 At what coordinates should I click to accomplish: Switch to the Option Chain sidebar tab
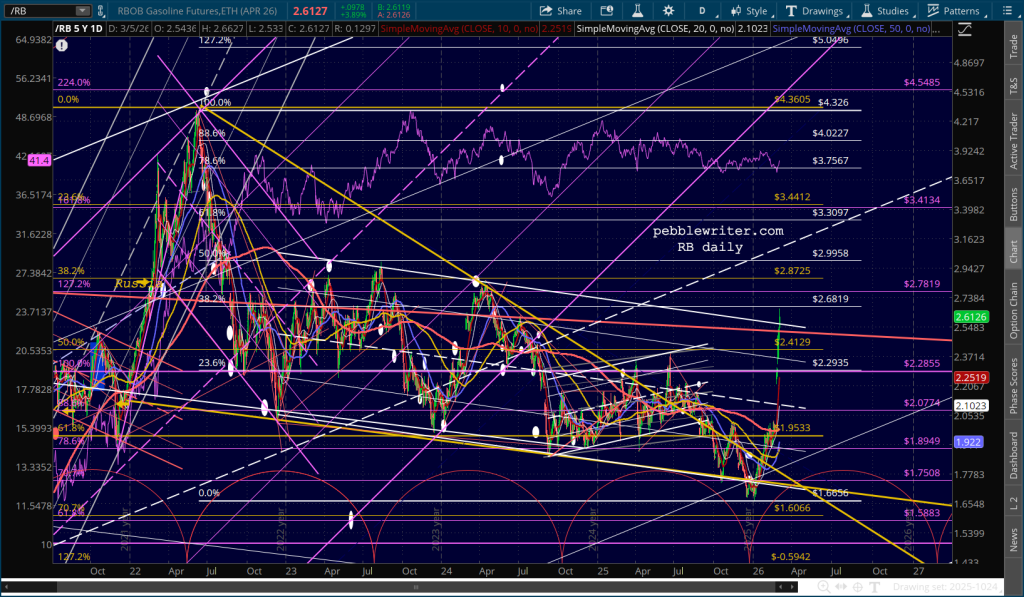click(x=1014, y=309)
